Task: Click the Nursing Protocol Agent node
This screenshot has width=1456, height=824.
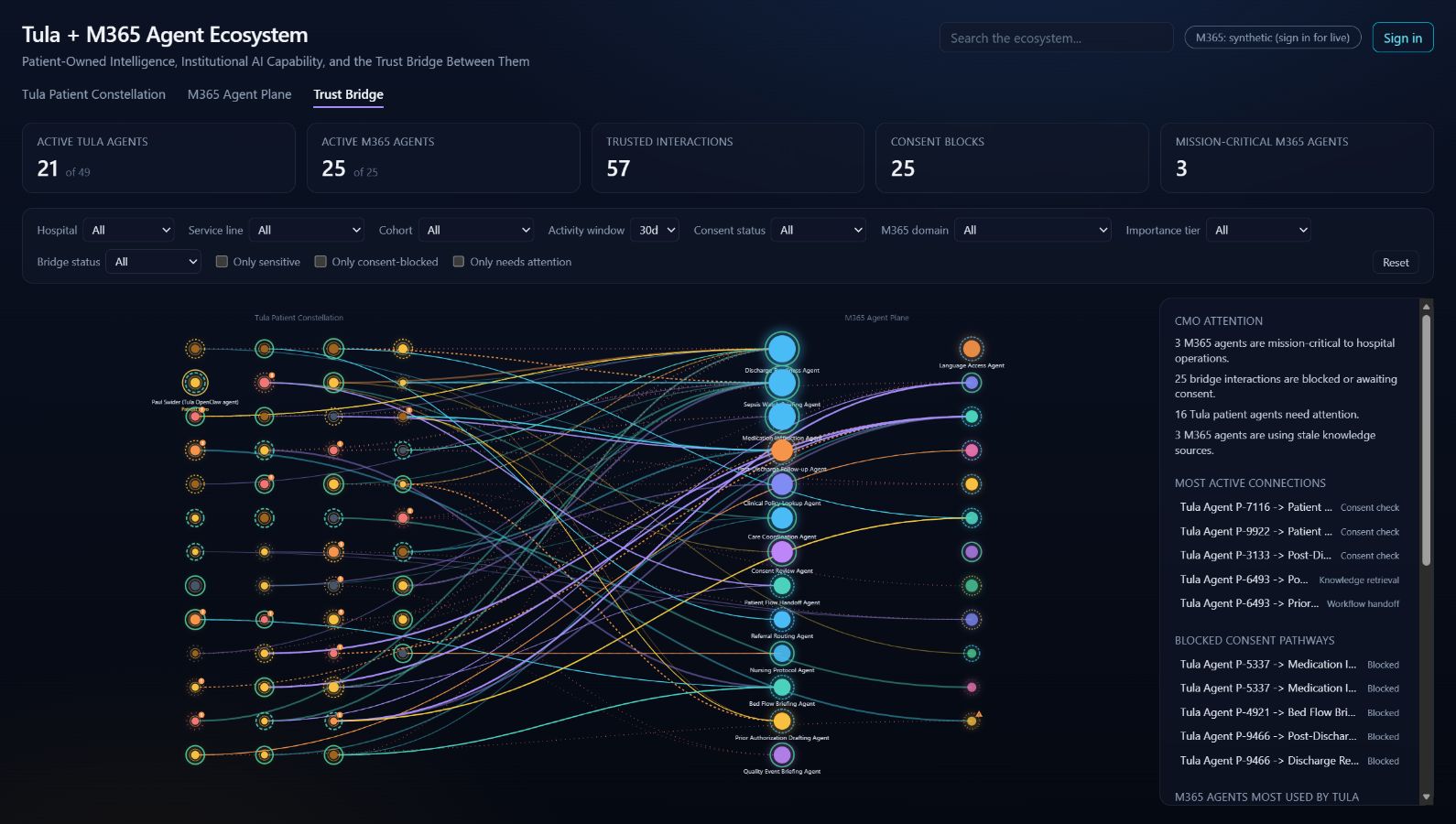Action: 781,654
